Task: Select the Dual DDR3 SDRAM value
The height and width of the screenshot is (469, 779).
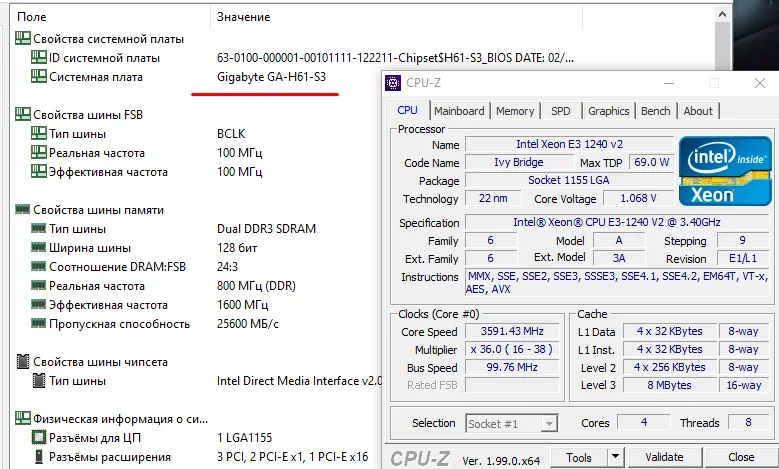Action: (x=266, y=229)
